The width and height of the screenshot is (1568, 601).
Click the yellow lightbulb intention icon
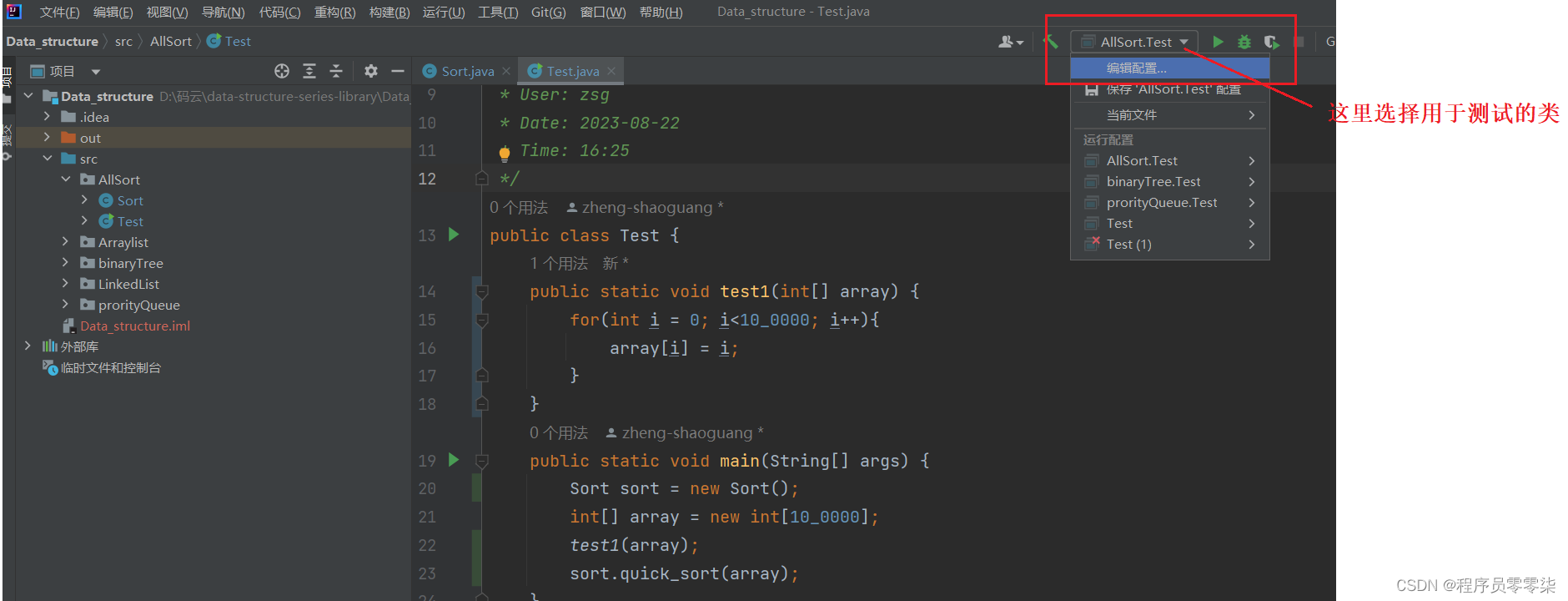coord(505,153)
